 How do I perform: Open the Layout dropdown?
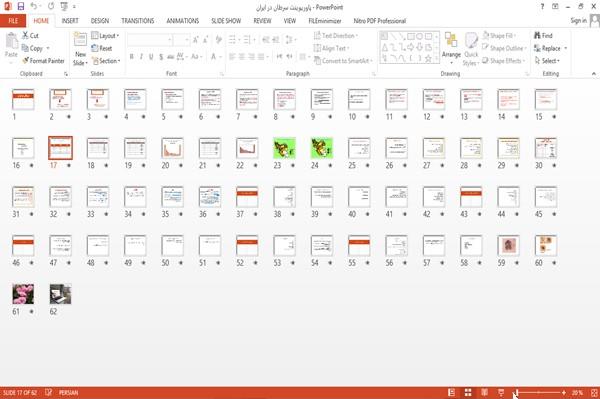[x=105, y=36]
